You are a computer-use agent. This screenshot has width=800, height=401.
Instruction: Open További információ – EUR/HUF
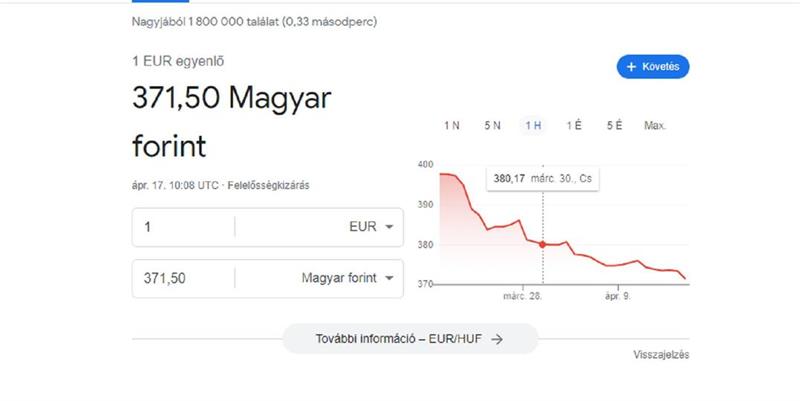tap(410, 339)
